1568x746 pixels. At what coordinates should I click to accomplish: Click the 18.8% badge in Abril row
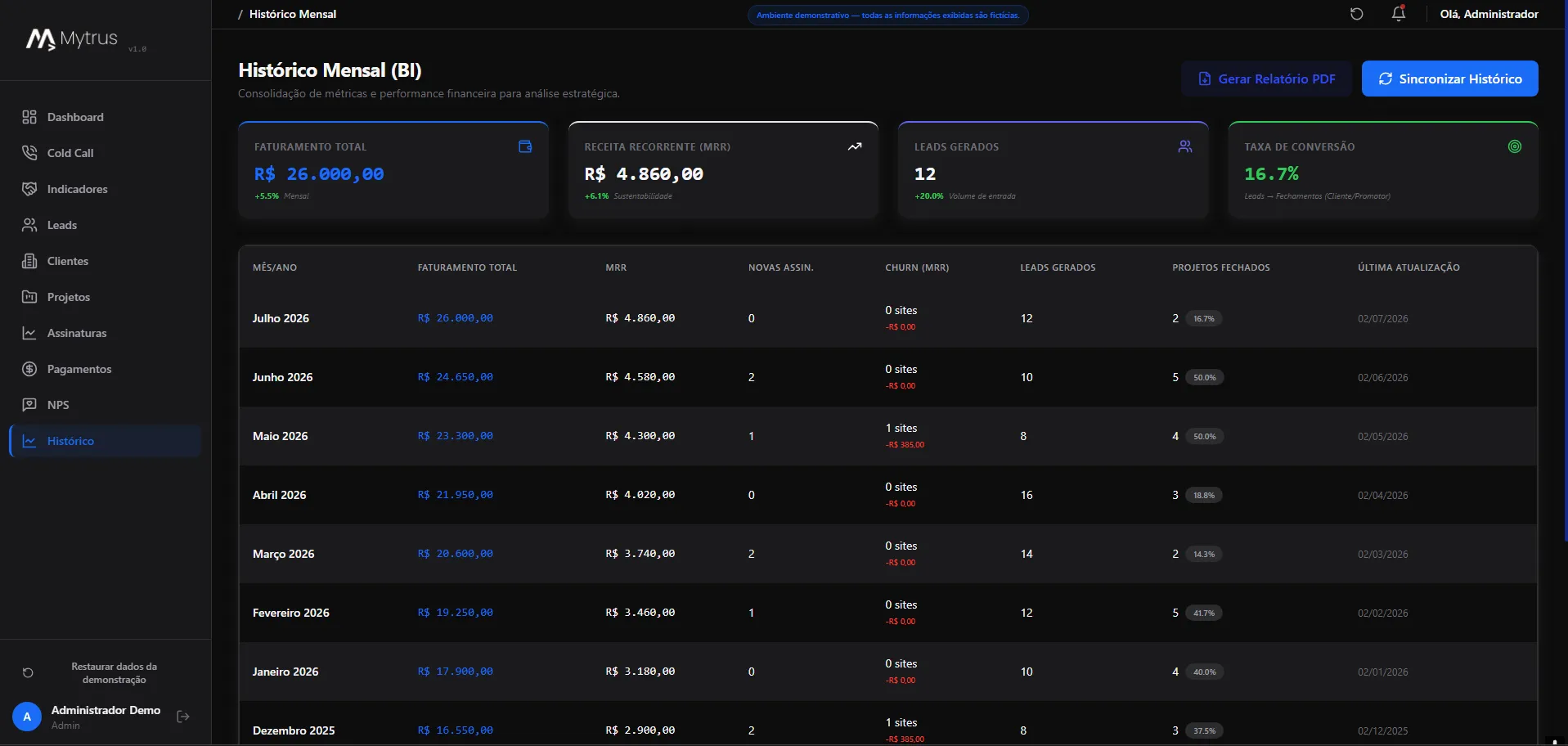click(x=1204, y=495)
